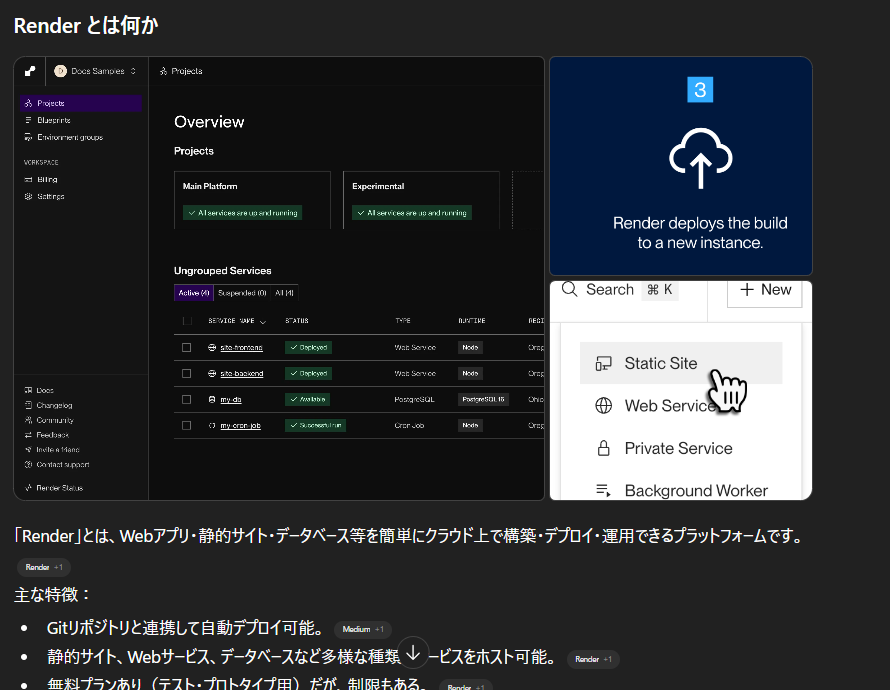Open the Main Platform project card

[252, 200]
